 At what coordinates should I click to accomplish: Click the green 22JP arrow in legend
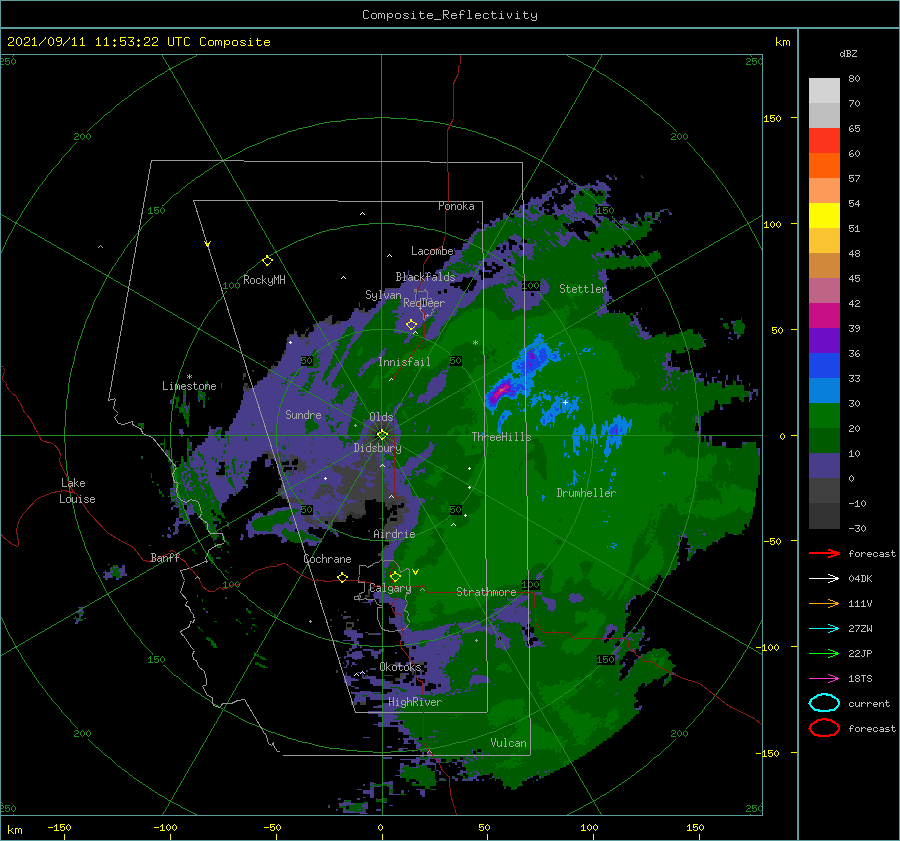point(824,653)
